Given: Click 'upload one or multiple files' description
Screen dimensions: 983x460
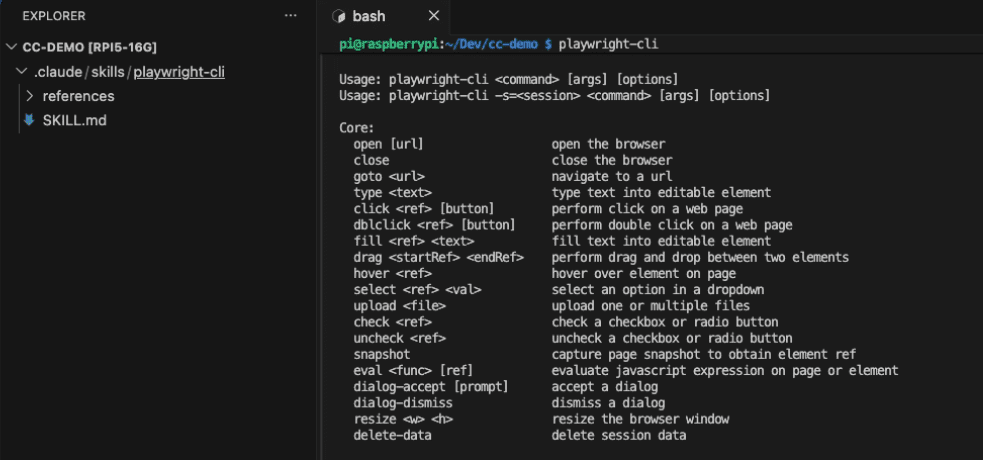Looking at the screenshot, I should coord(651,306).
